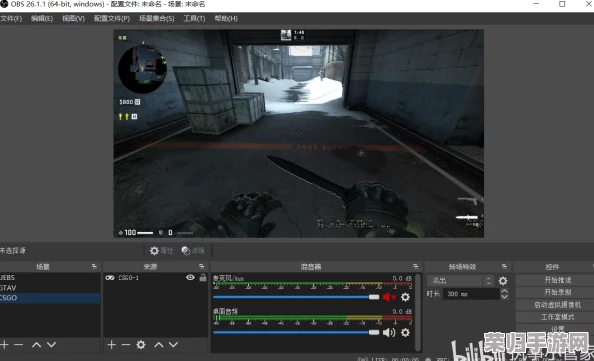Move source down with arrow
The height and width of the screenshot is (361, 594).
tap(173, 344)
